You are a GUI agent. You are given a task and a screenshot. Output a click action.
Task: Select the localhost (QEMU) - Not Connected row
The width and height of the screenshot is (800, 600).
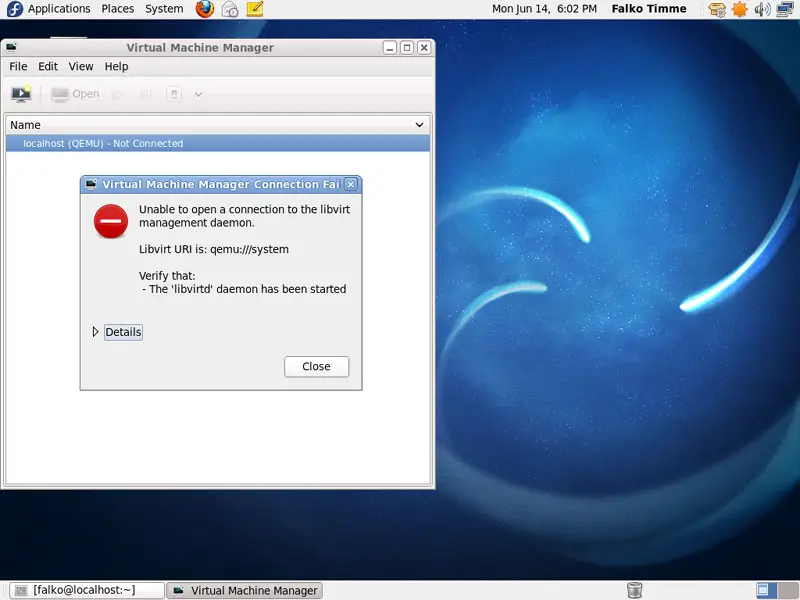click(218, 143)
